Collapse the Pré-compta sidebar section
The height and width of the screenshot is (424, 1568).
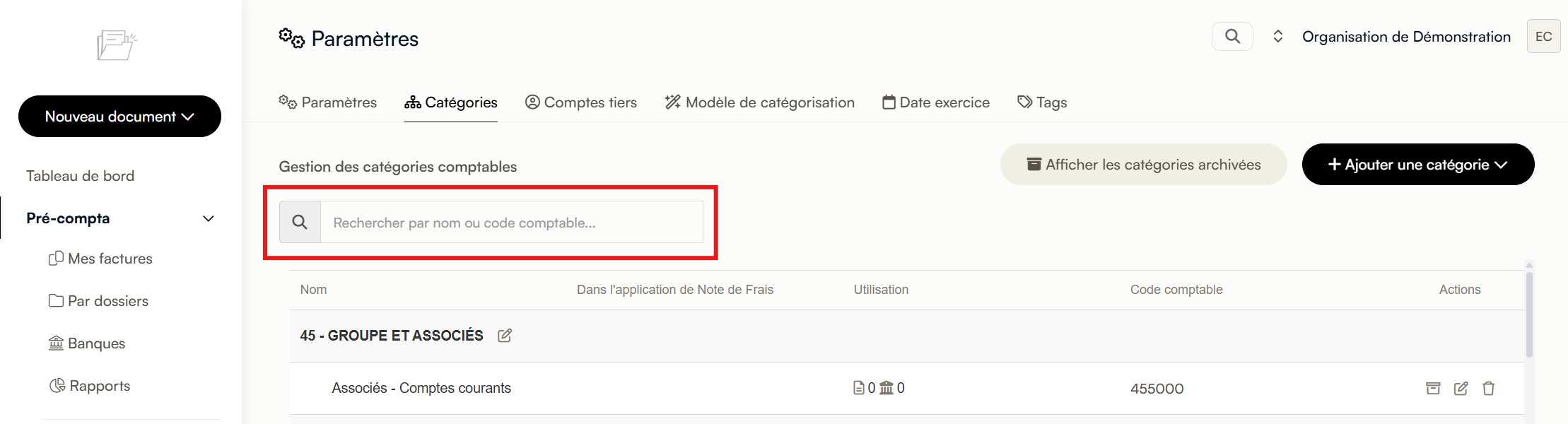pyautogui.click(x=208, y=218)
